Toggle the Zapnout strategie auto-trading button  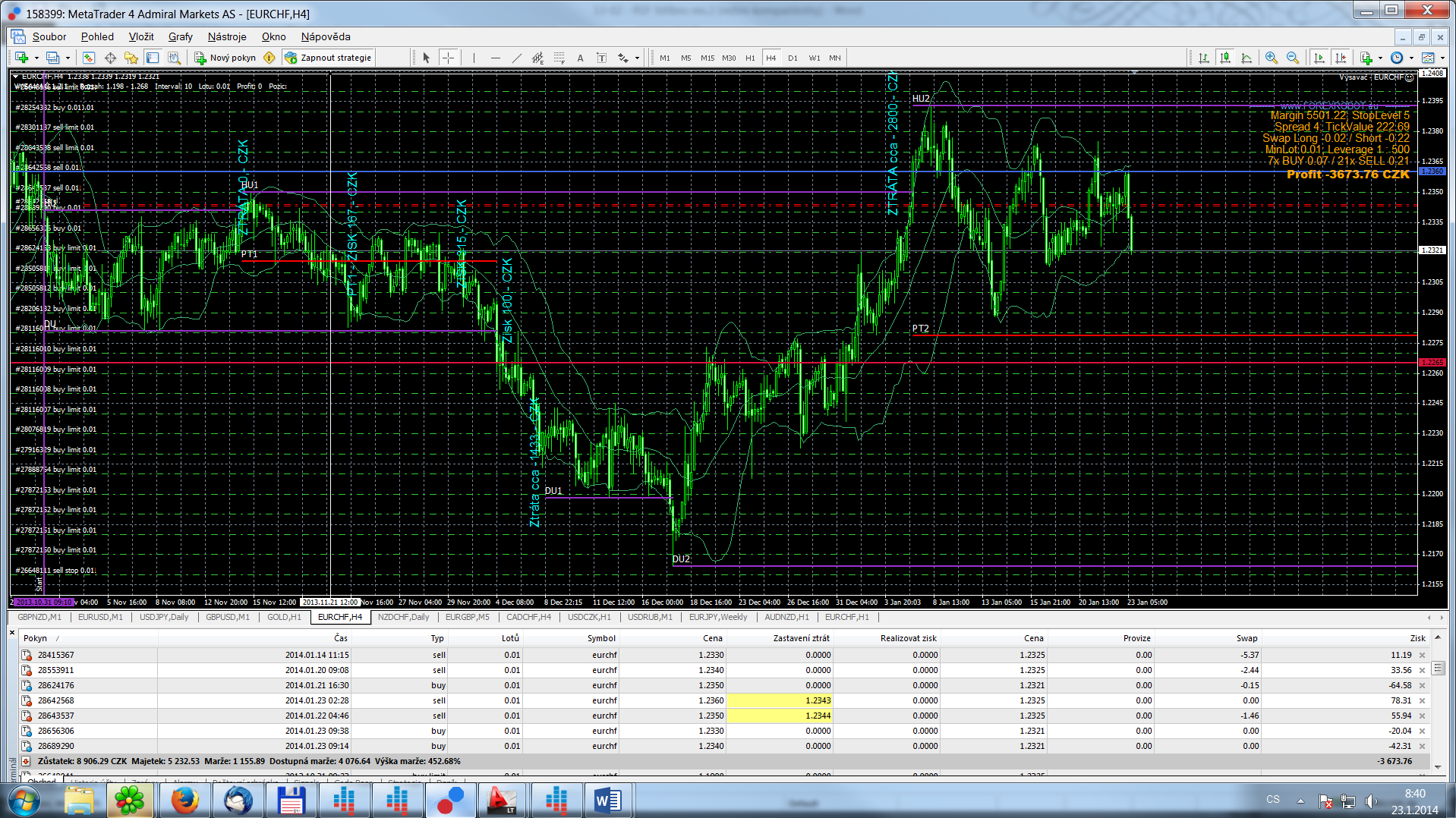pos(328,58)
